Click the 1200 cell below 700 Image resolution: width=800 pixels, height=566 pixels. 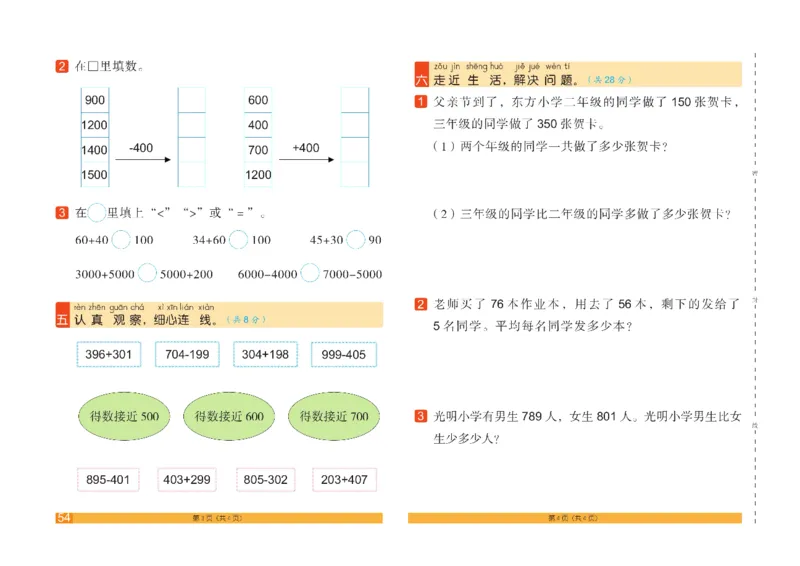tap(258, 175)
